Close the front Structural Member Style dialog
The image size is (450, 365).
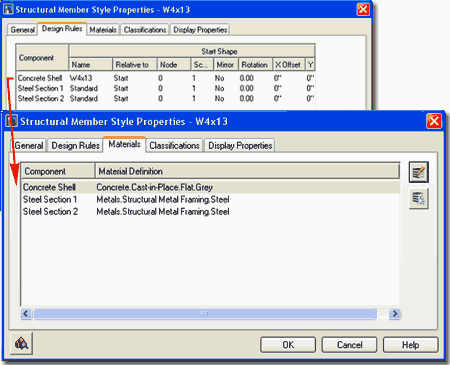pos(434,121)
